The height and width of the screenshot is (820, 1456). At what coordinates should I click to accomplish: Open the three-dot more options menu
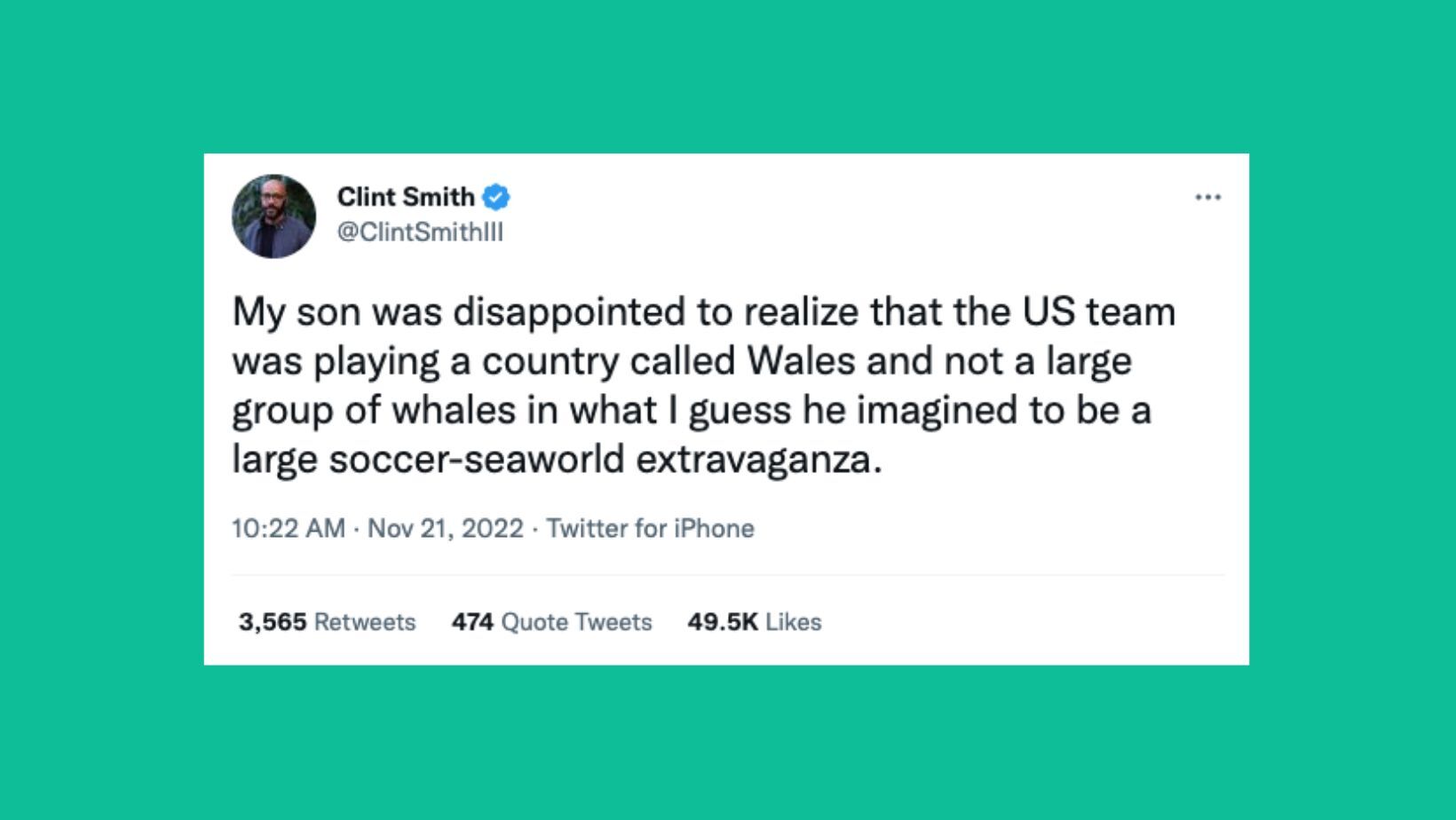point(1207,197)
